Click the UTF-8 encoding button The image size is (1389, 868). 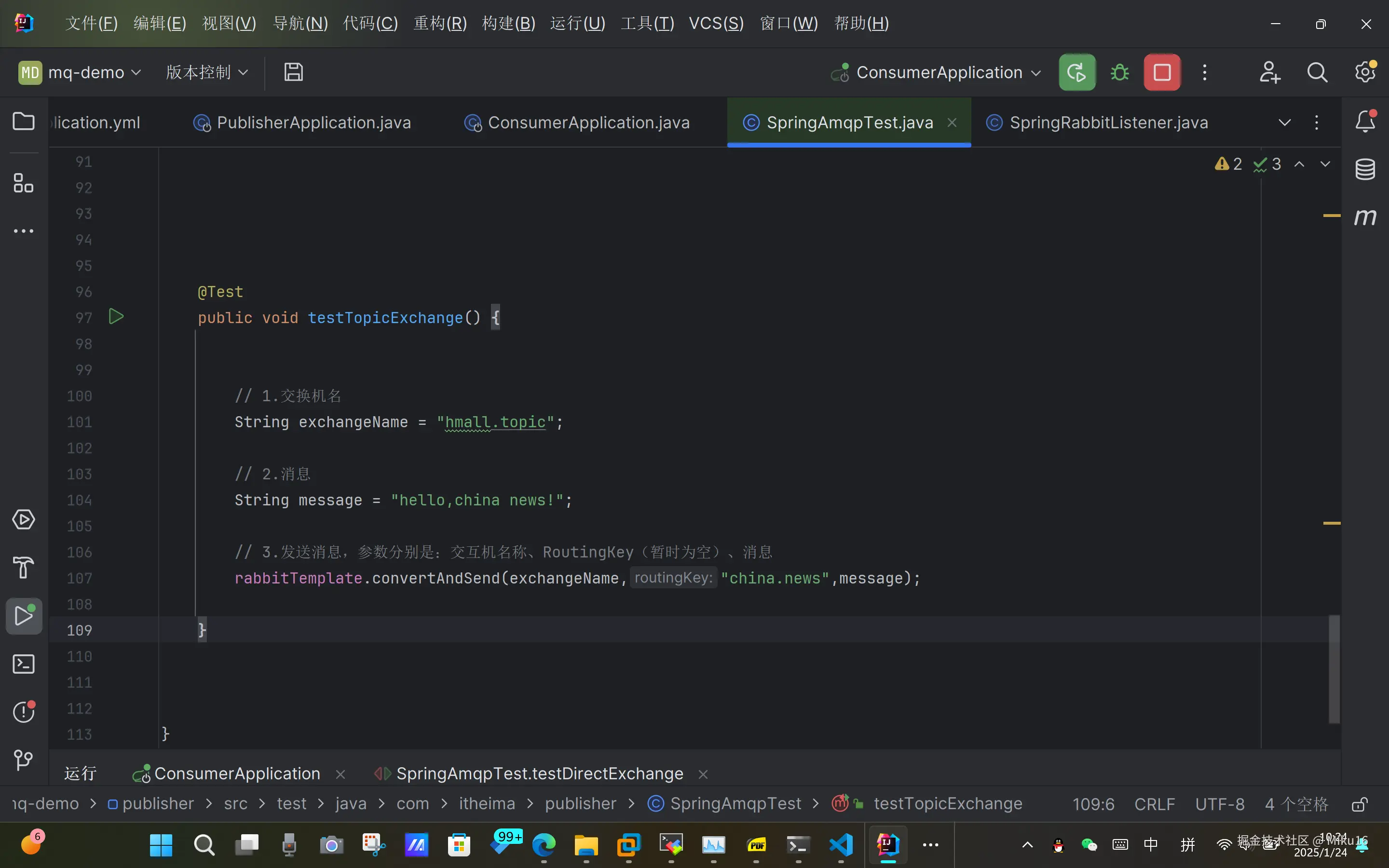[x=1220, y=804]
